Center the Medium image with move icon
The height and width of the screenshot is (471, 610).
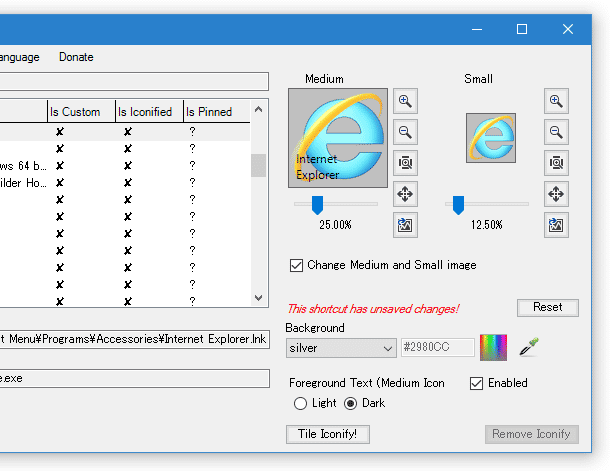(405, 194)
